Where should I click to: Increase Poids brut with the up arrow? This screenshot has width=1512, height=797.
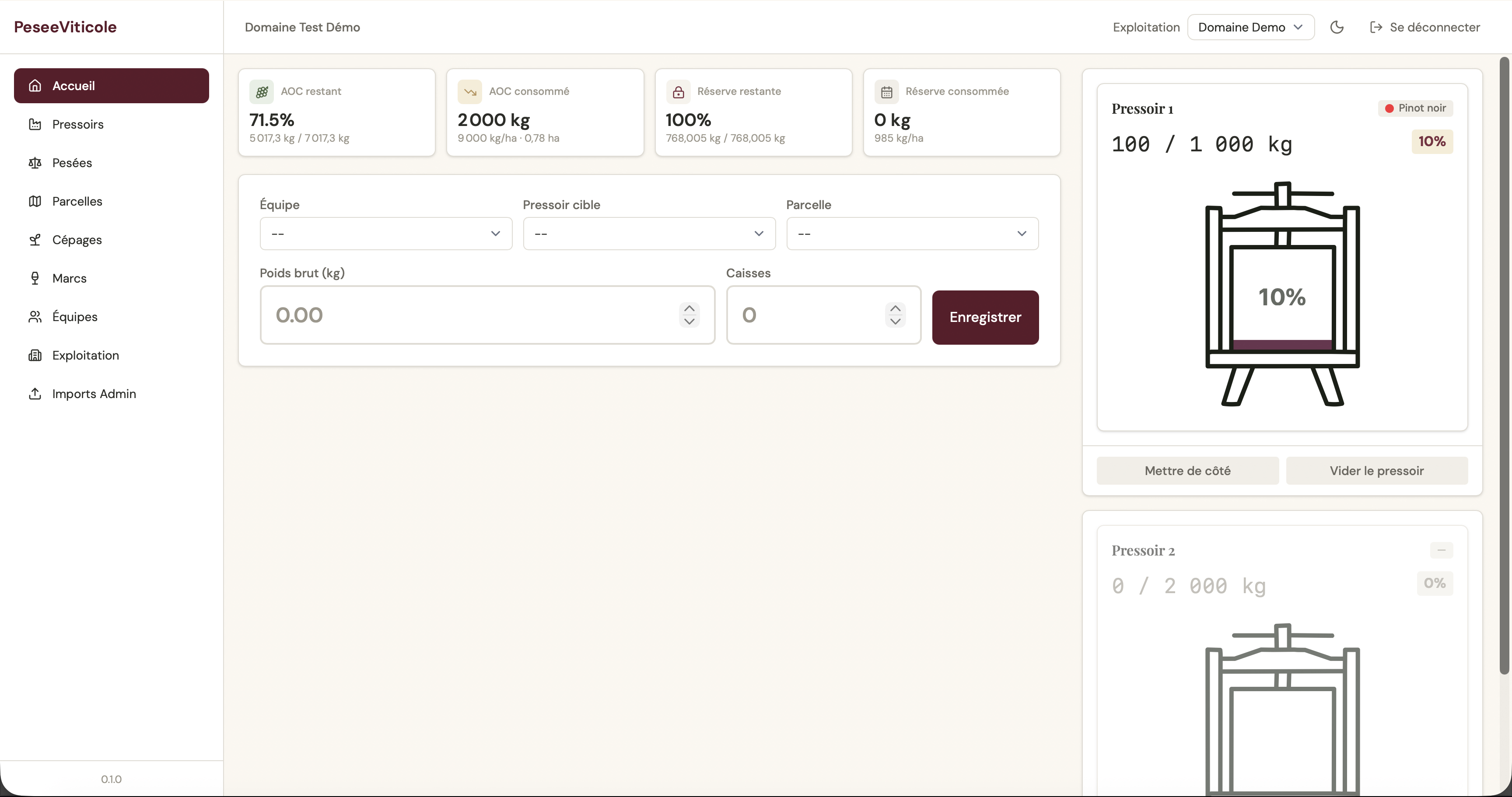(x=689, y=308)
